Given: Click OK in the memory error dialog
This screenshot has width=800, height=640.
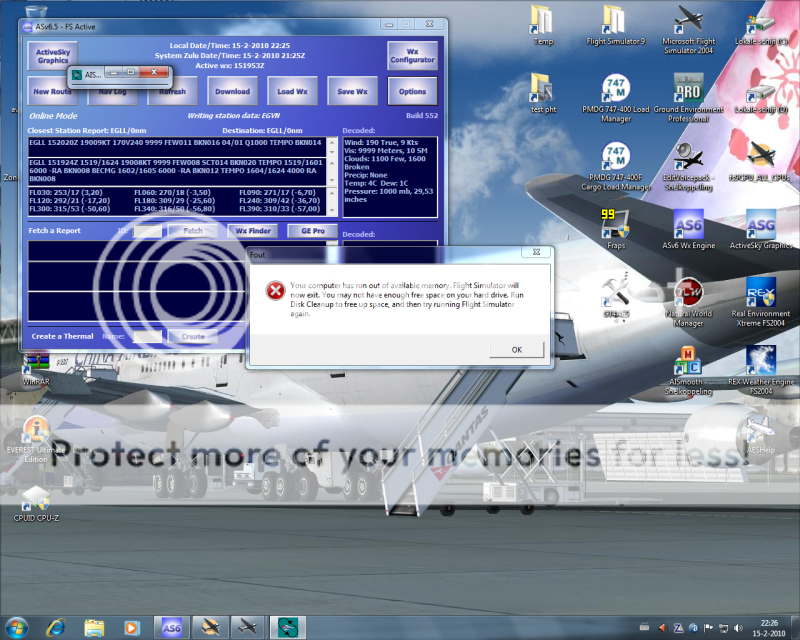Looking at the screenshot, I should click(516, 349).
